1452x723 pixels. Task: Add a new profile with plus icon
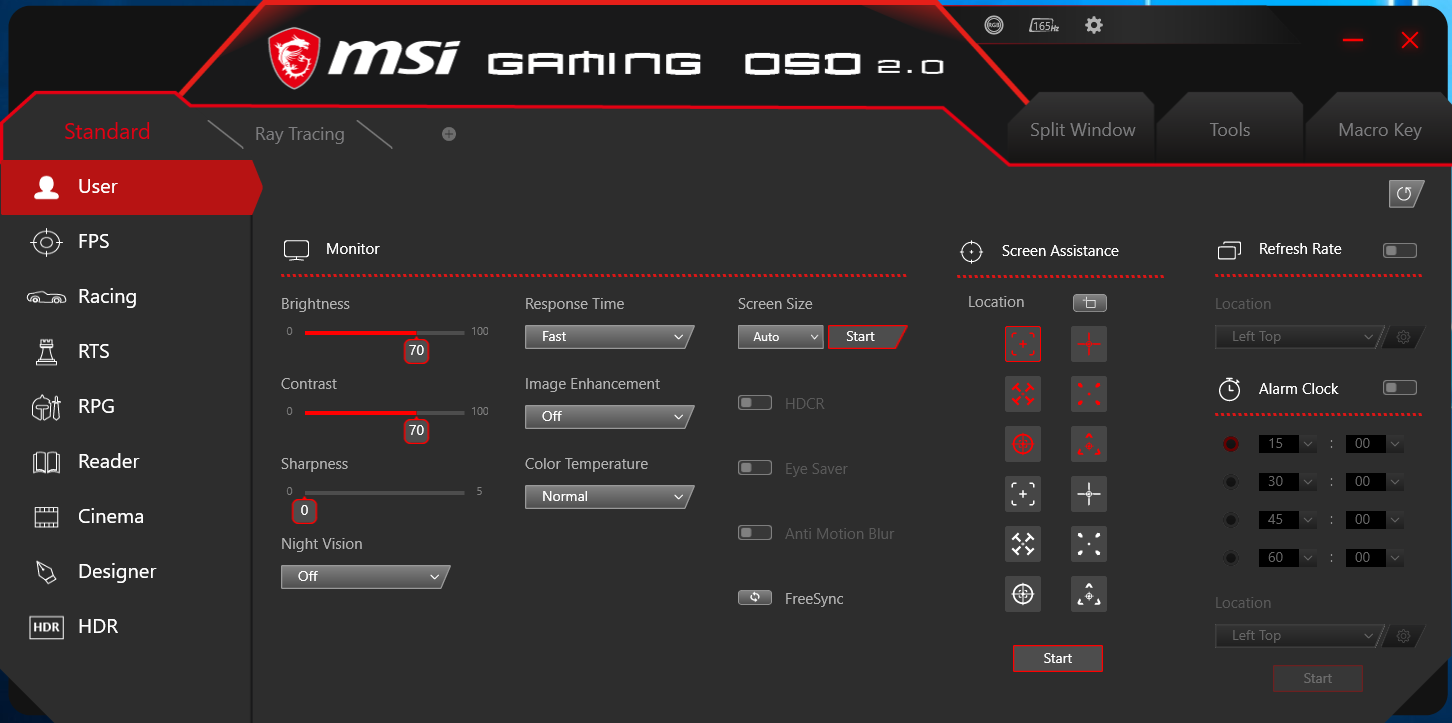449,134
